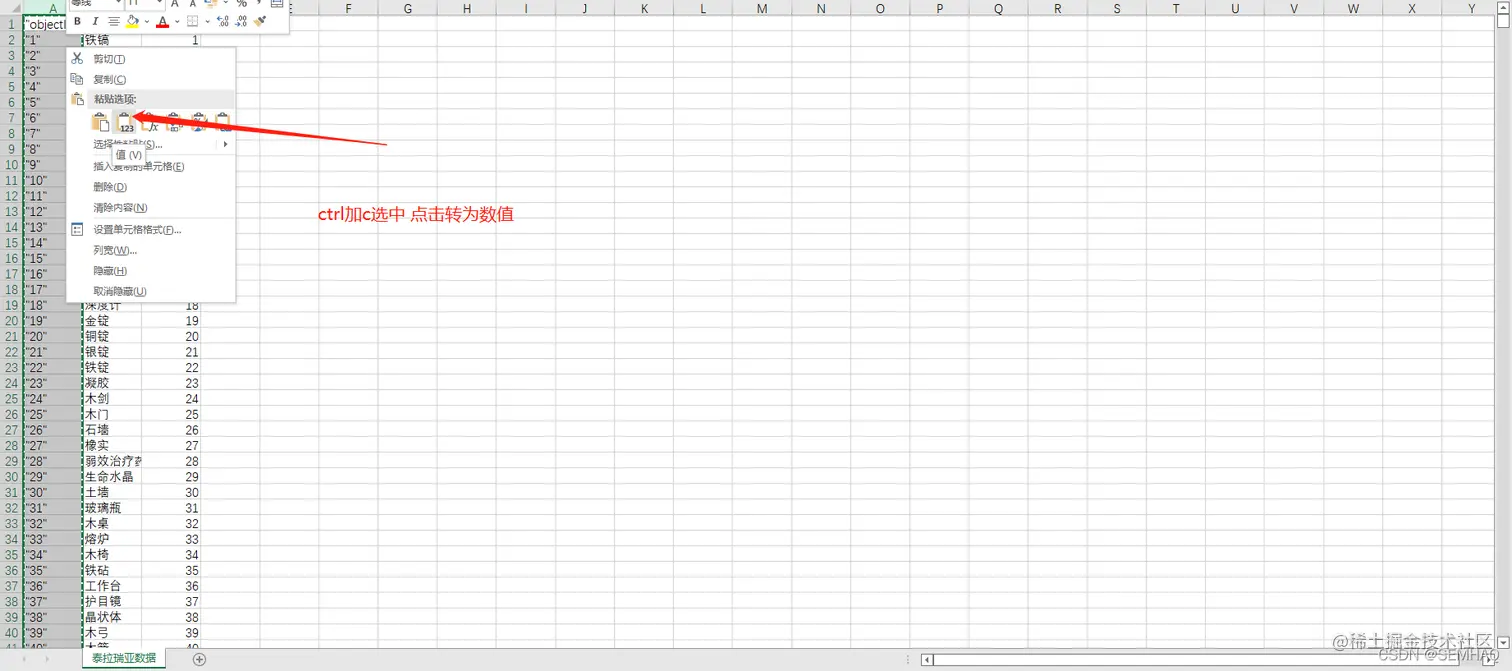Select number cell 29 beside 生命水晶
The width and height of the screenshot is (1512, 671).
point(171,477)
